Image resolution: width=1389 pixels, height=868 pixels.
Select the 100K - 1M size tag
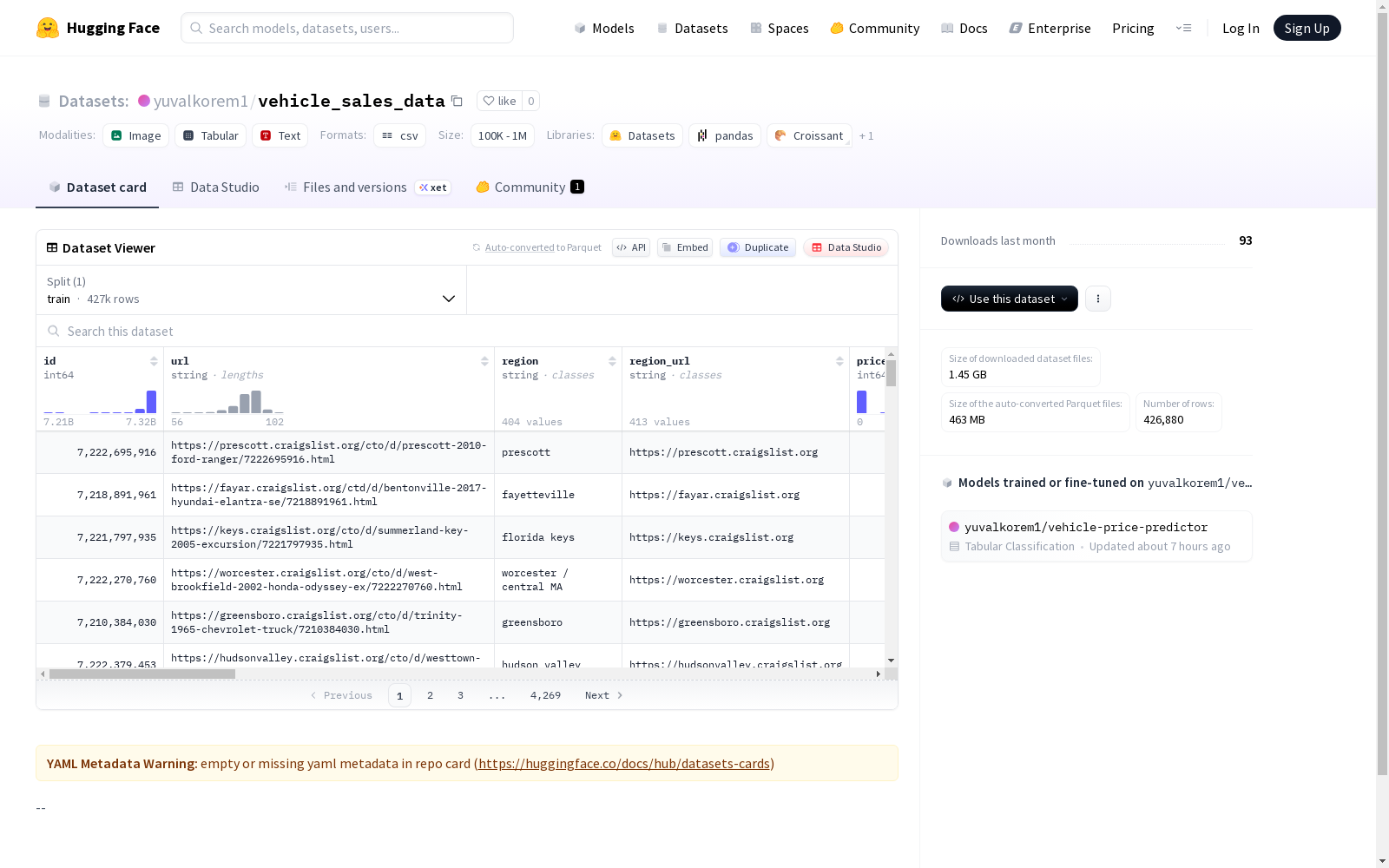(x=503, y=135)
